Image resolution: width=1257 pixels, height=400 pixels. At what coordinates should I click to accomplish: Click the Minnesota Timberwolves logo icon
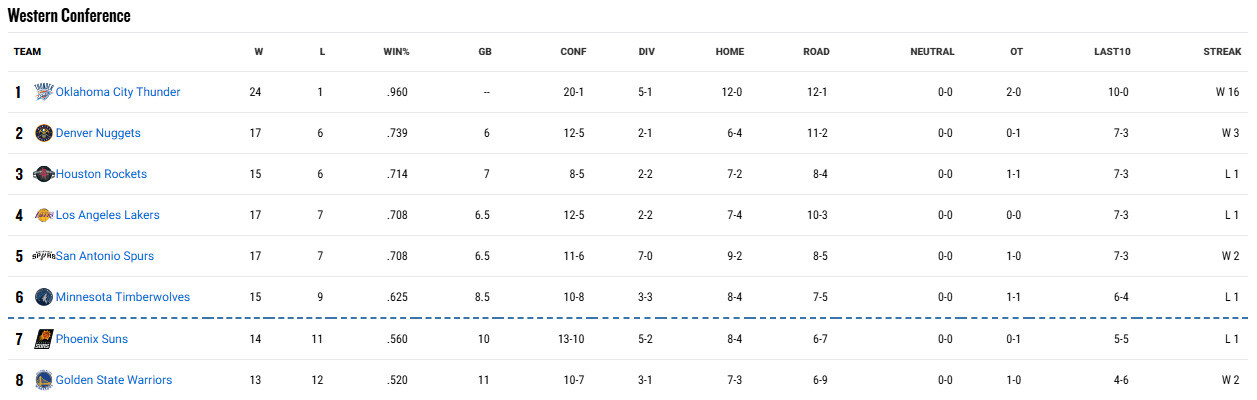44,297
